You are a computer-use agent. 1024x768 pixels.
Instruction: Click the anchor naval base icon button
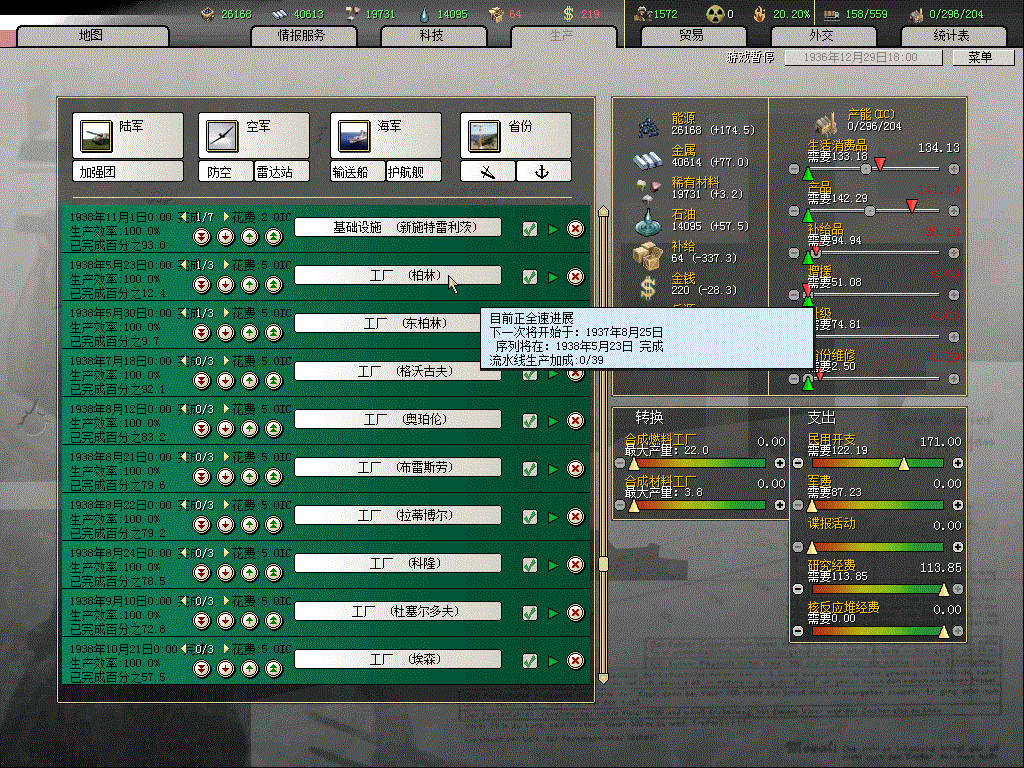point(543,172)
